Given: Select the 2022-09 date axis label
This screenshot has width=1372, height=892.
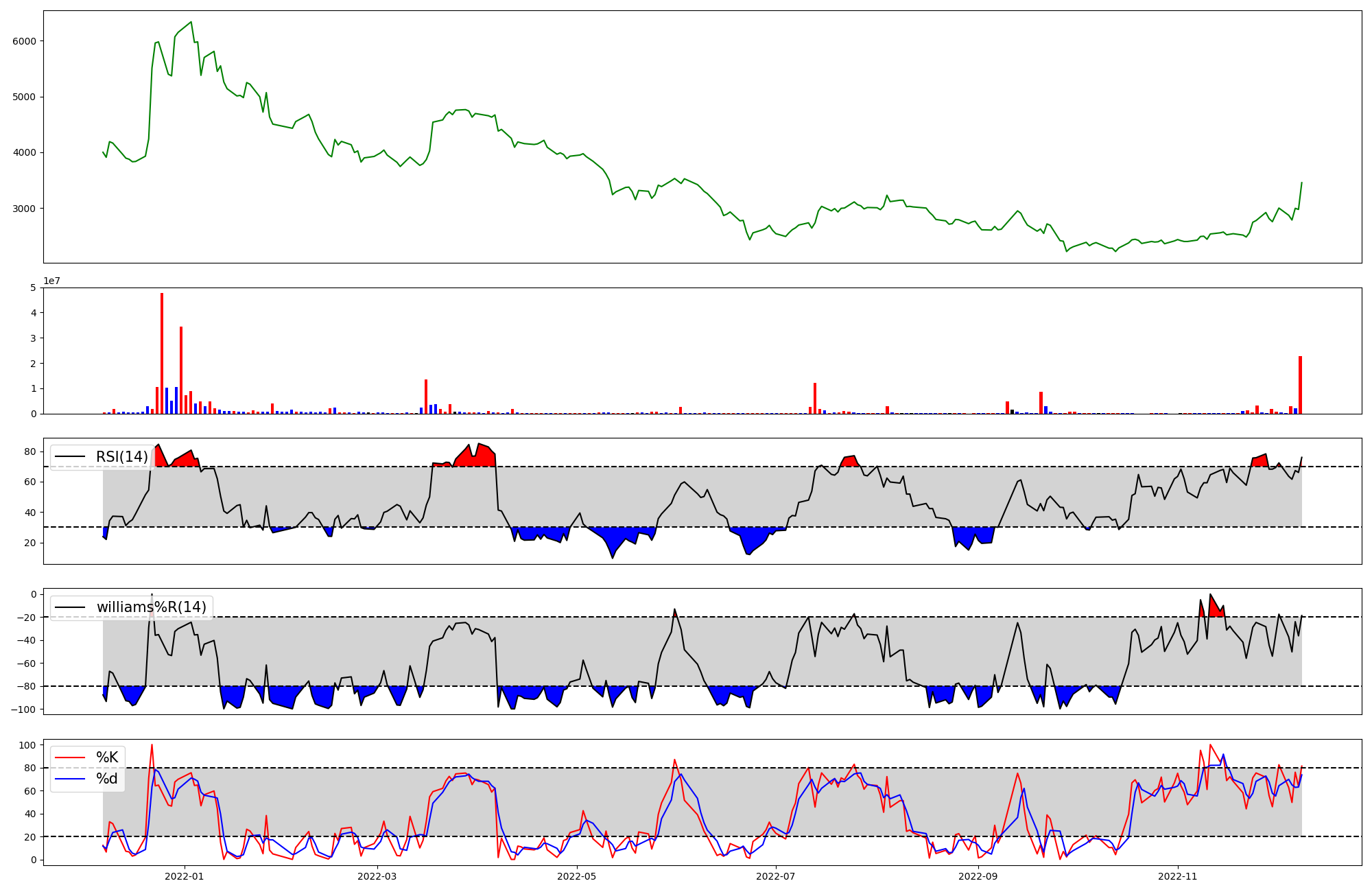Looking at the screenshot, I should click(978, 876).
